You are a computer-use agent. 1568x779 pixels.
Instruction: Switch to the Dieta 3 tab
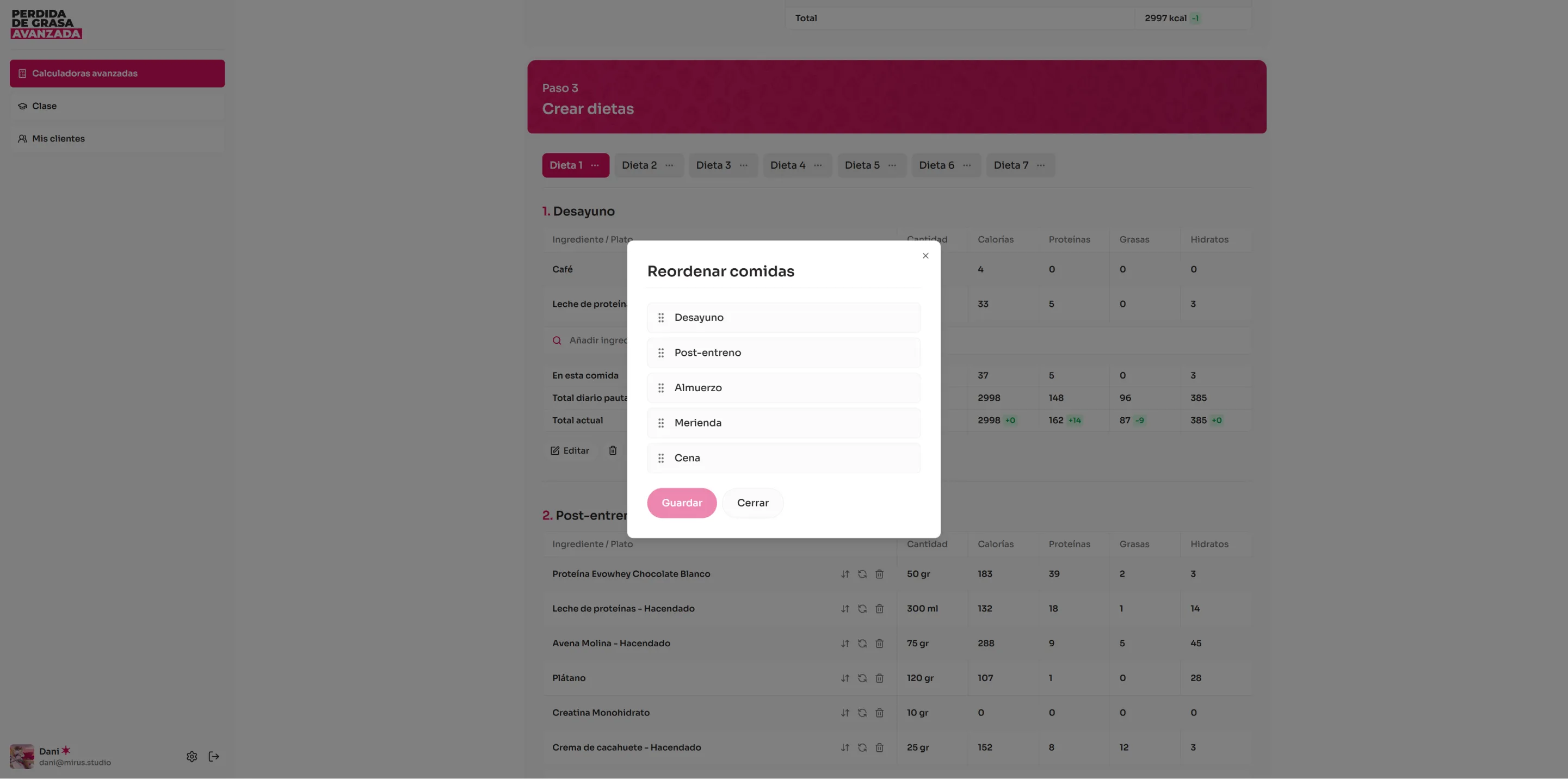click(713, 165)
